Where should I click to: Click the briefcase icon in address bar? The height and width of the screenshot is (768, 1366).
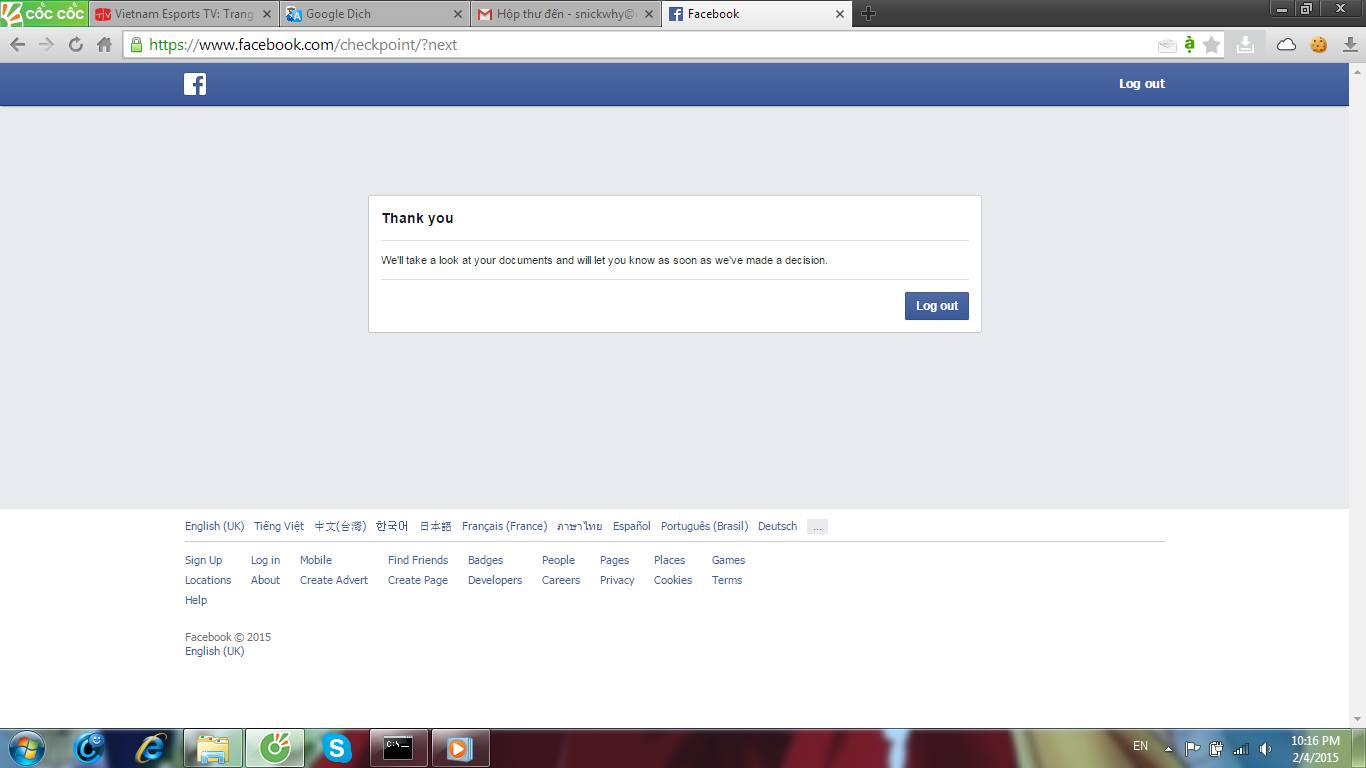[1166, 45]
